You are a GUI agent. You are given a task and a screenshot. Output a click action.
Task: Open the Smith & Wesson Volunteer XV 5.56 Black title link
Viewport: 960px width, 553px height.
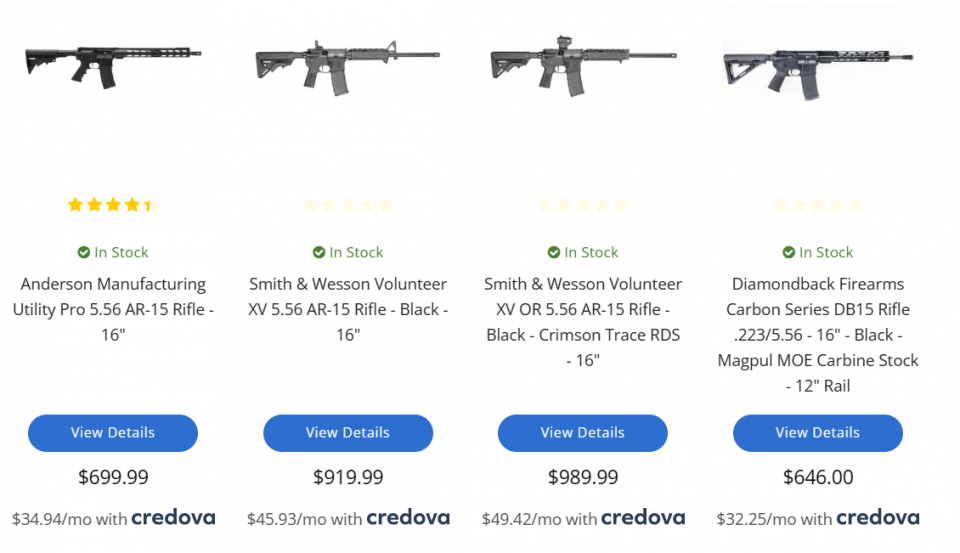[348, 309]
